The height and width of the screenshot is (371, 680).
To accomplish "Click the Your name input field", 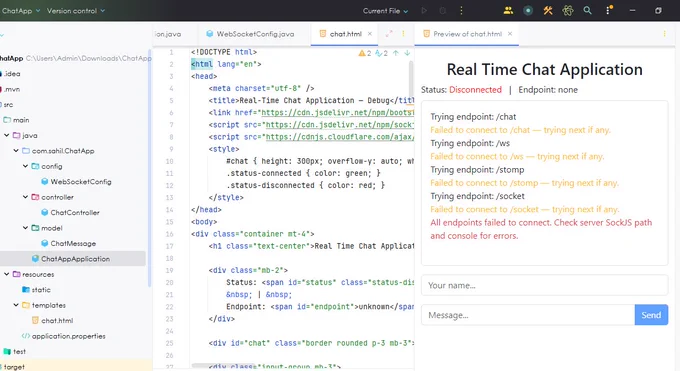I will (x=544, y=285).
